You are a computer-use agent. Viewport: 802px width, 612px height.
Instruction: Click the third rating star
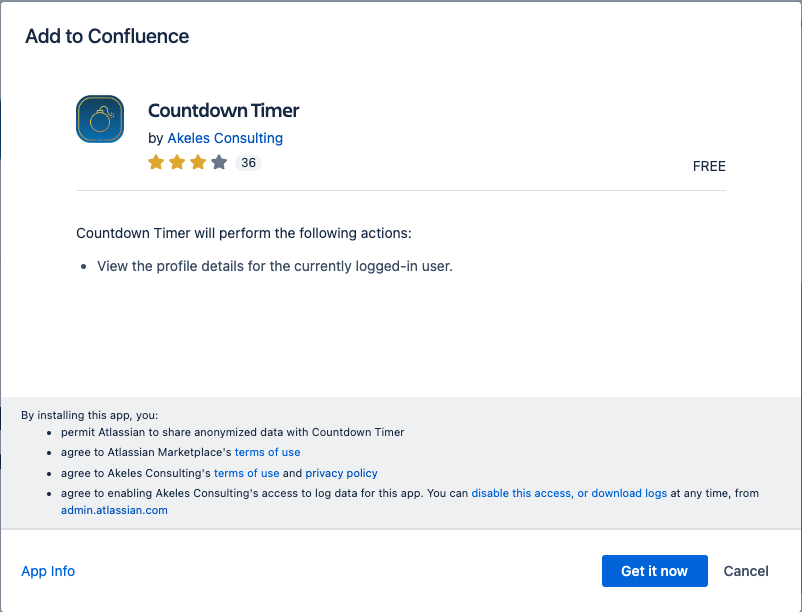(198, 161)
